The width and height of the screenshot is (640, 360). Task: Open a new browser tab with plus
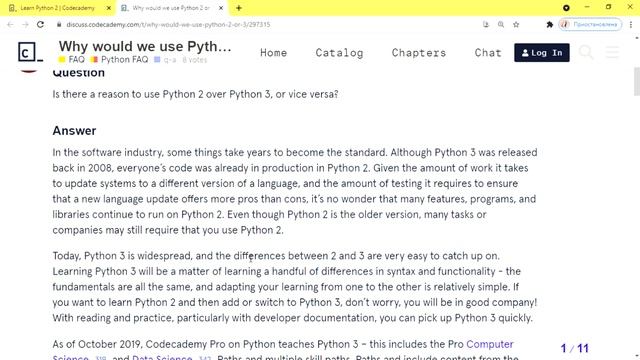[x=239, y=8]
